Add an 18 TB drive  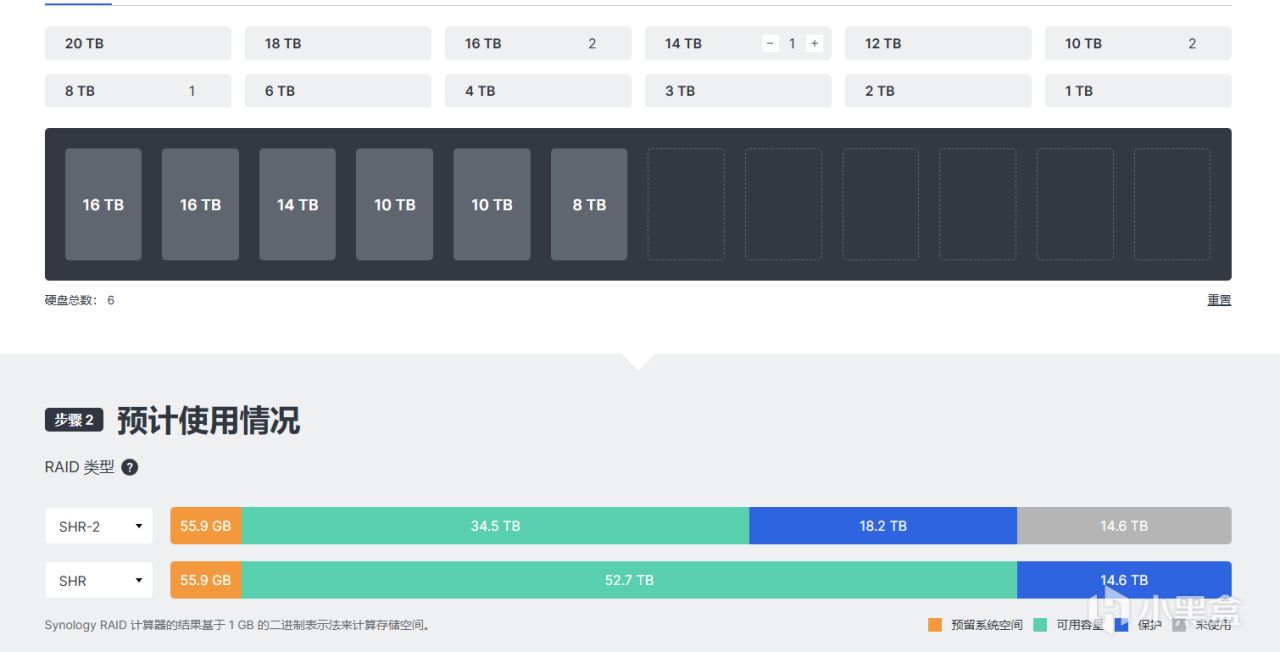click(338, 43)
